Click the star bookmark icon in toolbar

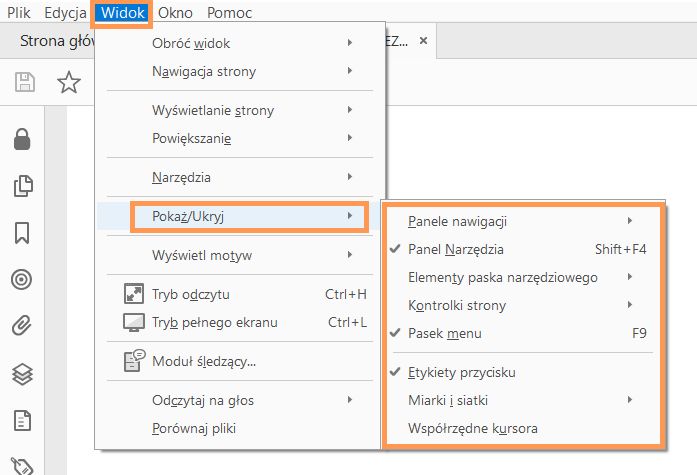69,82
